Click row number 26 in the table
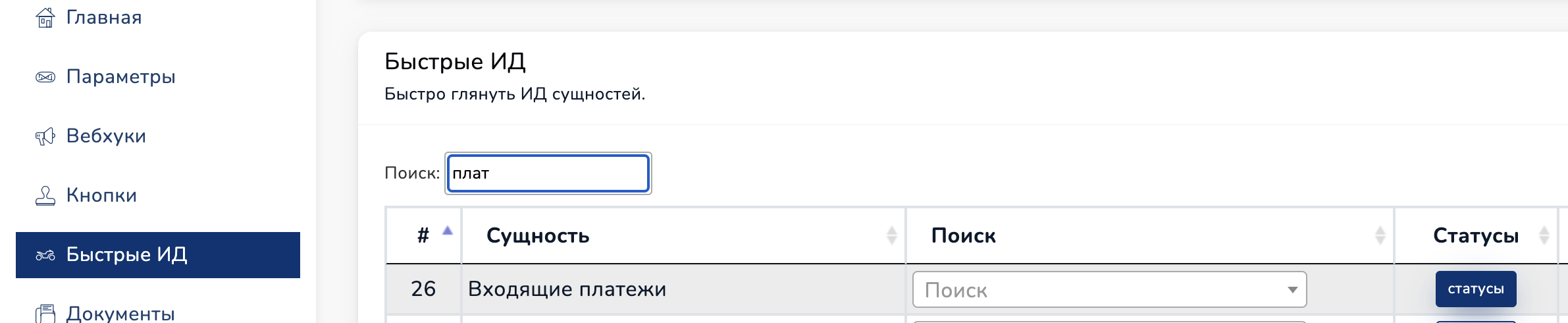1568x323 pixels. (x=423, y=289)
